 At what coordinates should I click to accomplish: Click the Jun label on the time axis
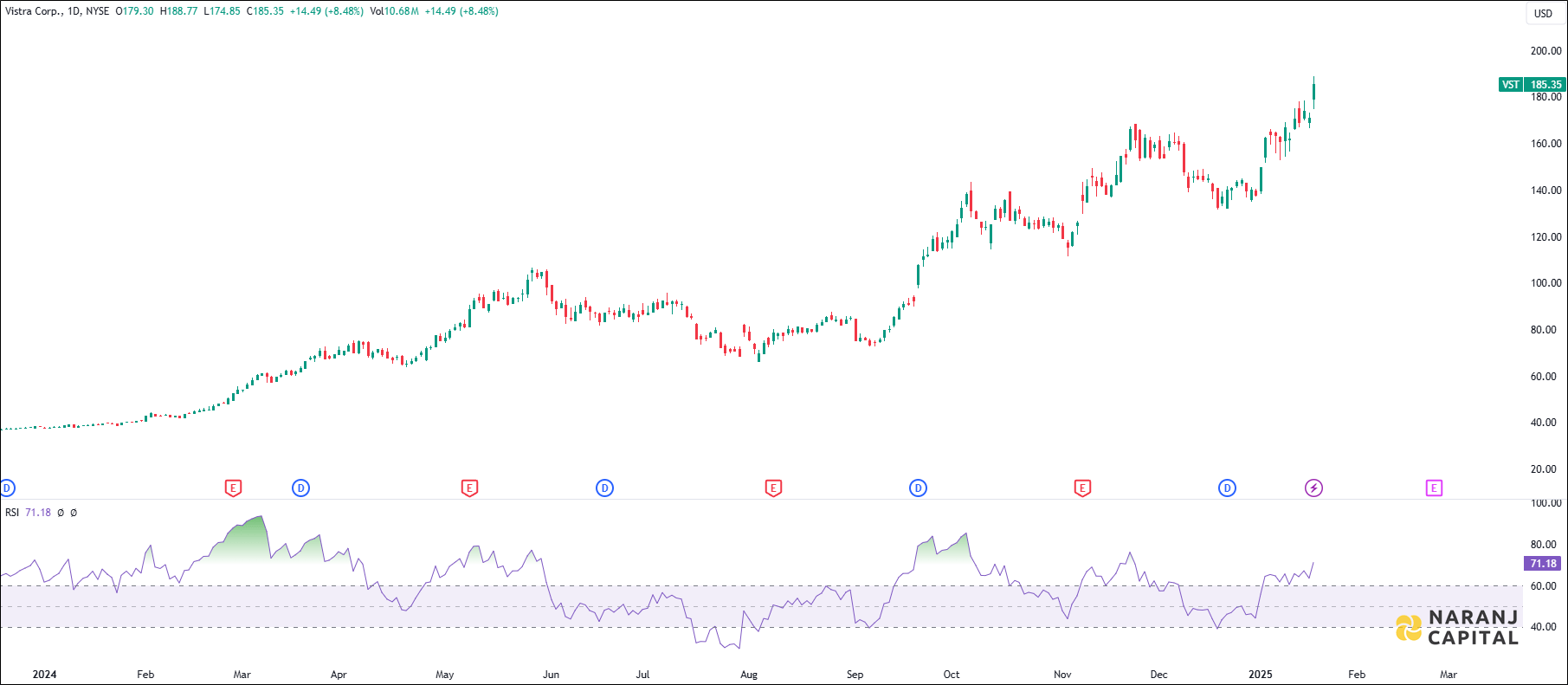(x=551, y=675)
